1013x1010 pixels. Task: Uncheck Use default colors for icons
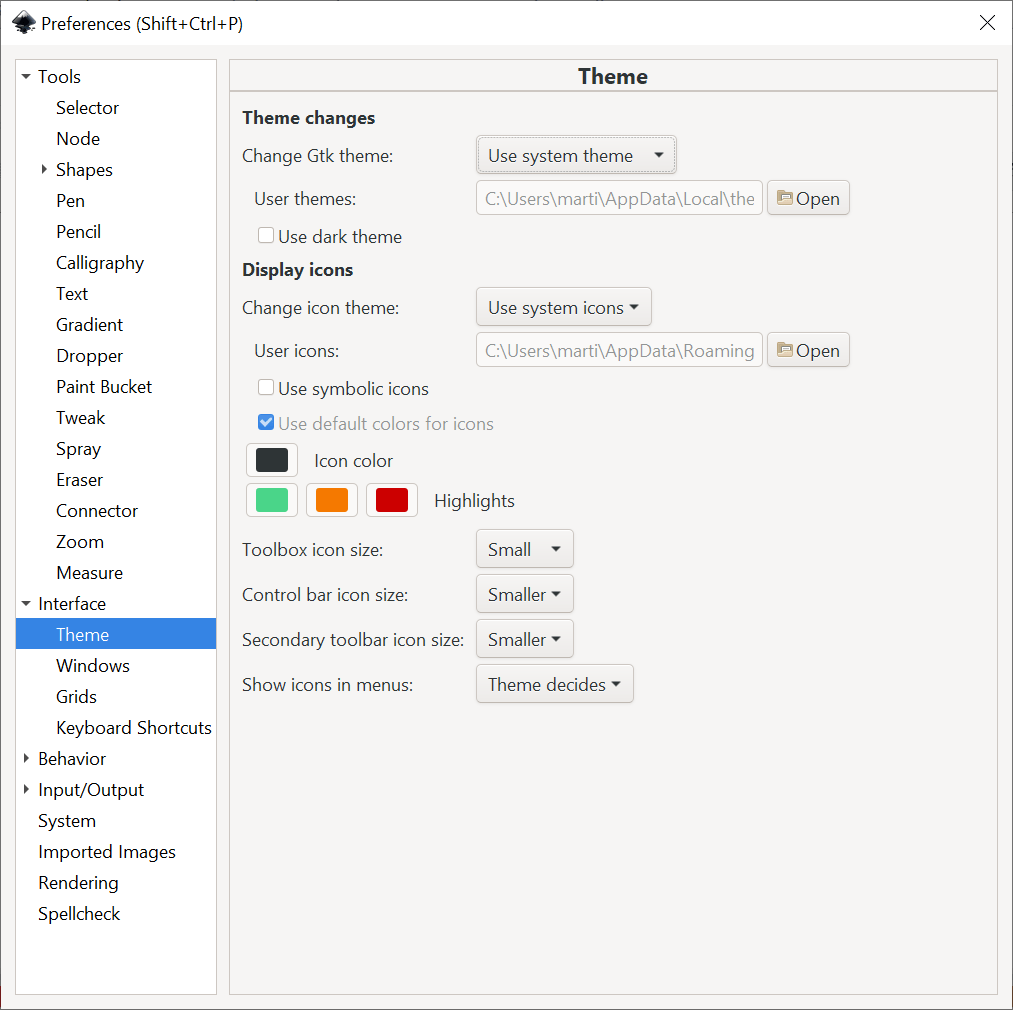(266, 423)
